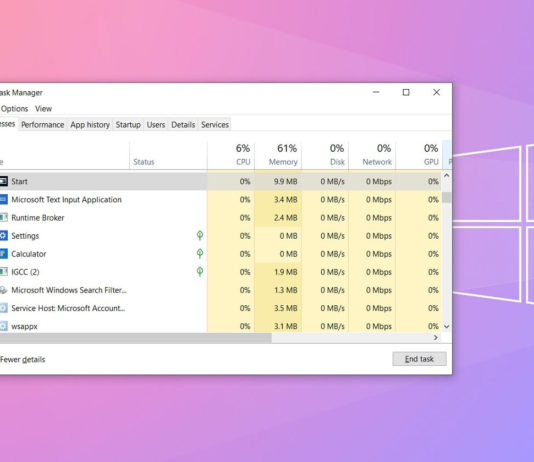Click the 2.4 MB memory value

(285, 218)
